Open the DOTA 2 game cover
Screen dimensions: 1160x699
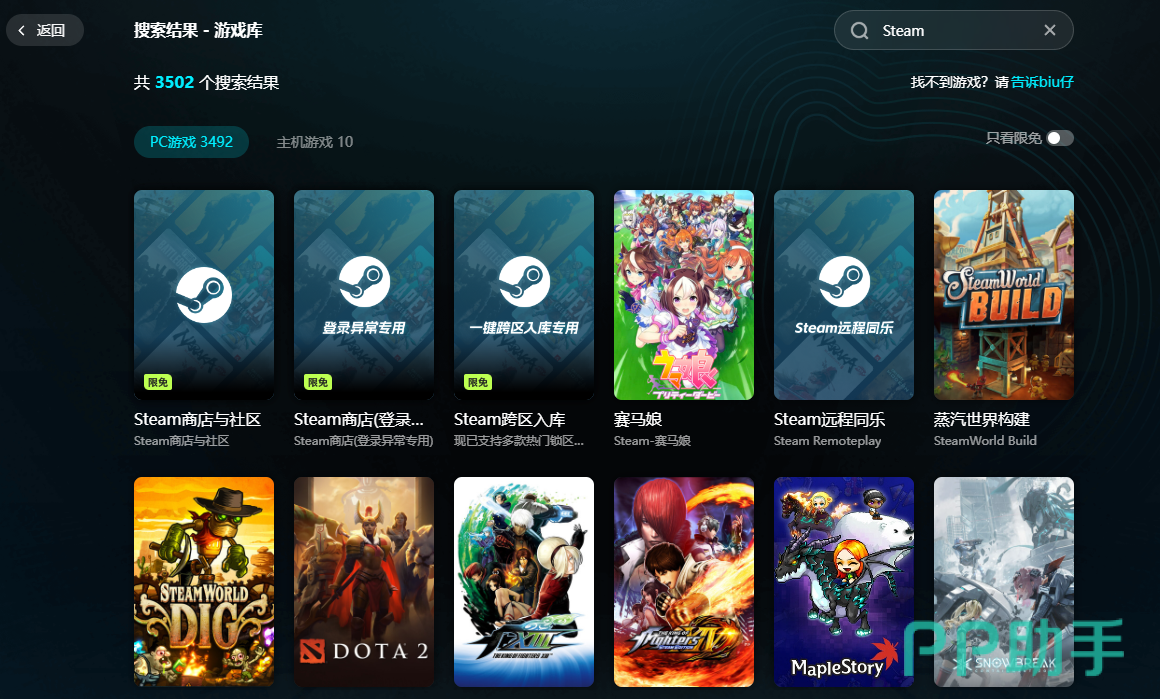pyautogui.click(x=364, y=581)
